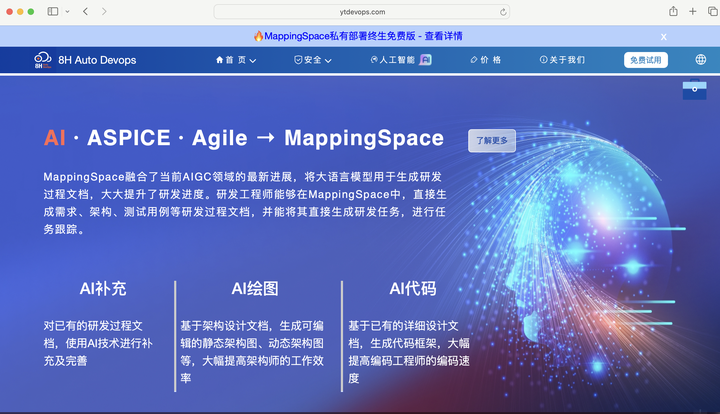720x414 pixels.
Task: Open the MappingSpace私有部署终生免费版 banner link
Action: [358, 36]
